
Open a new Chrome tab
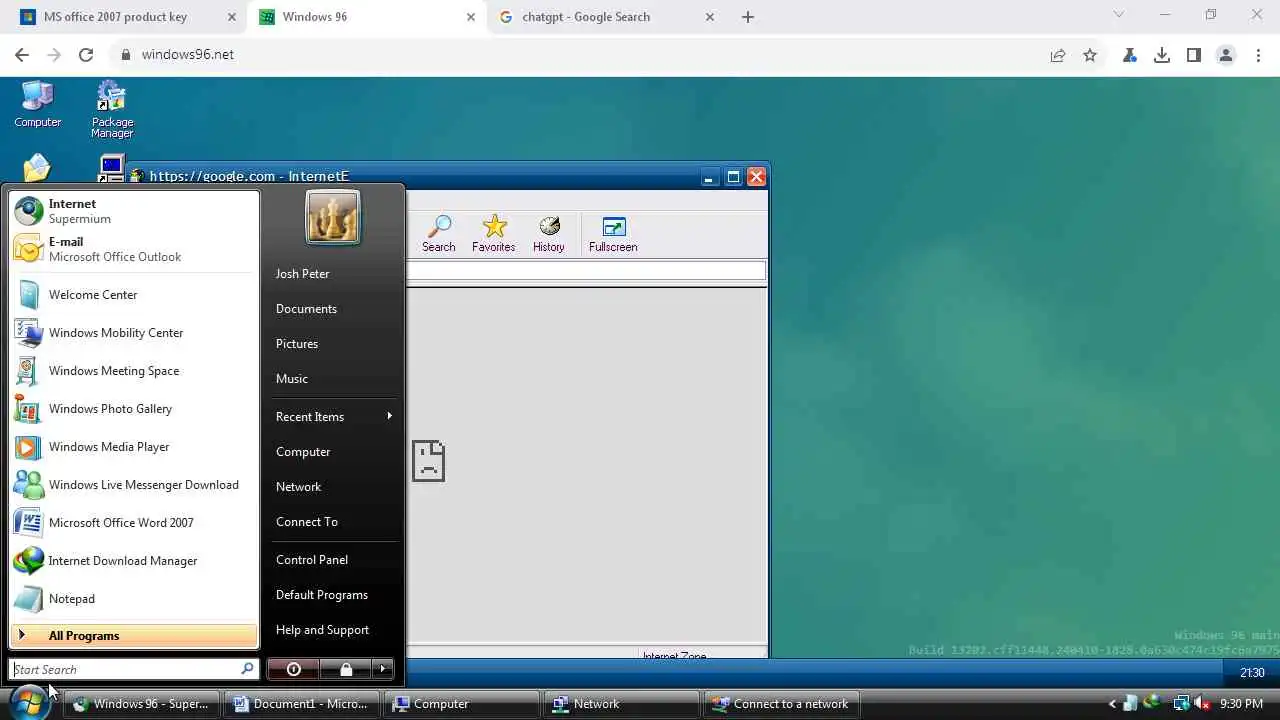[747, 17]
